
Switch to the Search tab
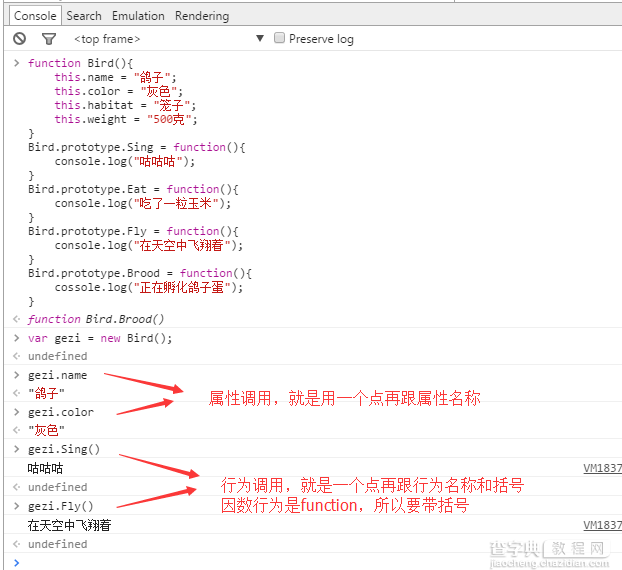pos(84,16)
